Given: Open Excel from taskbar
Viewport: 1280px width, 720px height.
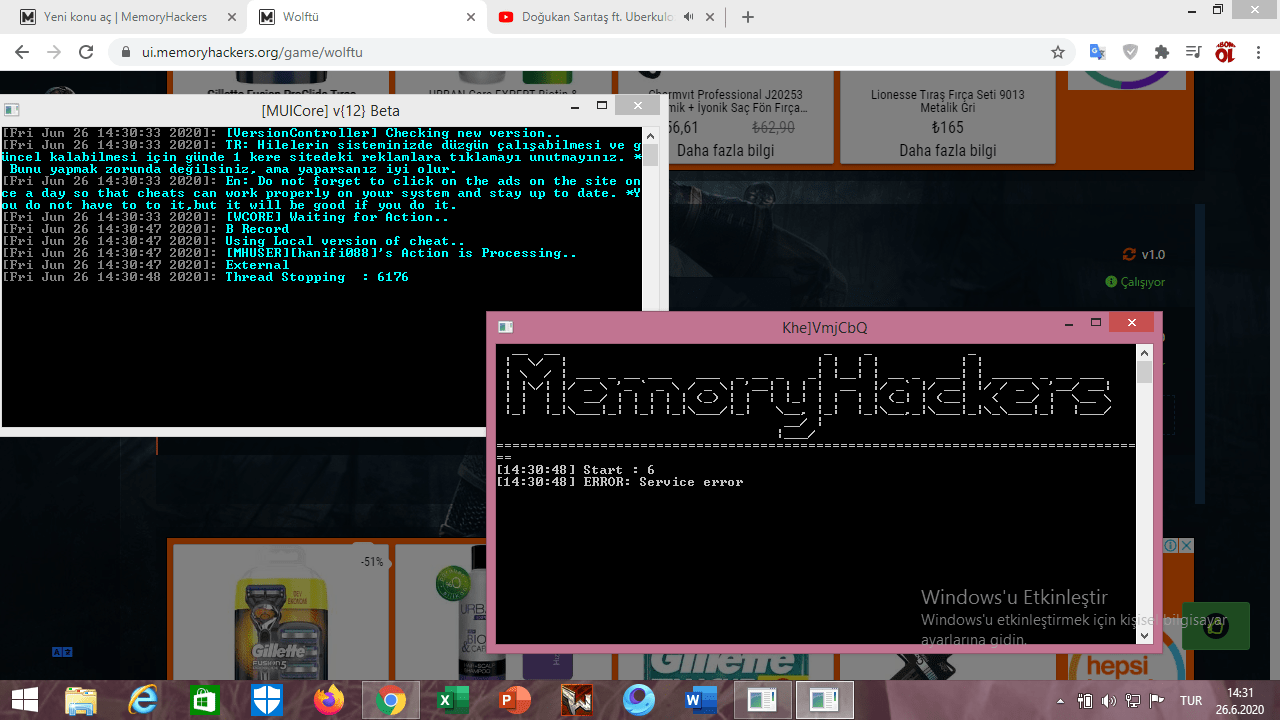Looking at the screenshot, I should pos(453,700).
